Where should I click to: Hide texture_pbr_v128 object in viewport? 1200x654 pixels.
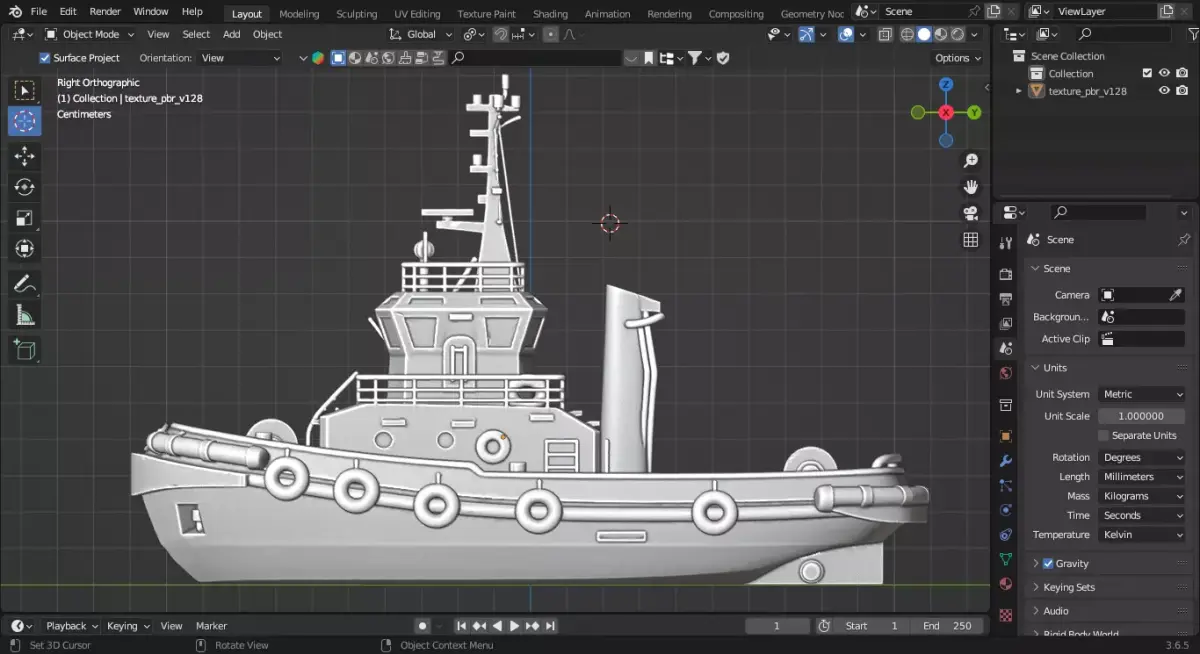pyautogui.click(x=1164, y=91)
